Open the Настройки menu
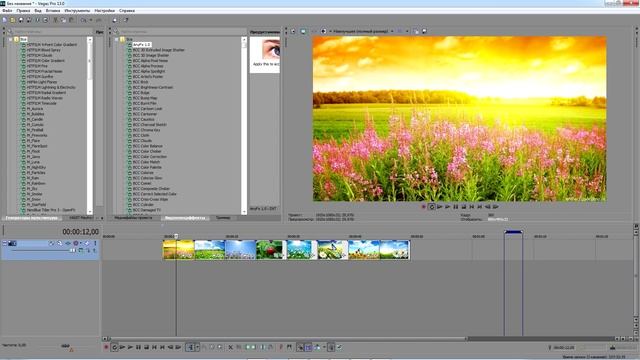 pos(104,11)
